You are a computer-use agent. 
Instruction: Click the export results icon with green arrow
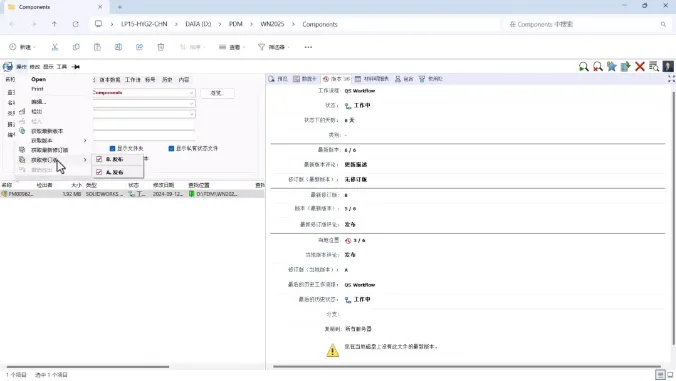(x=626, y=66)
